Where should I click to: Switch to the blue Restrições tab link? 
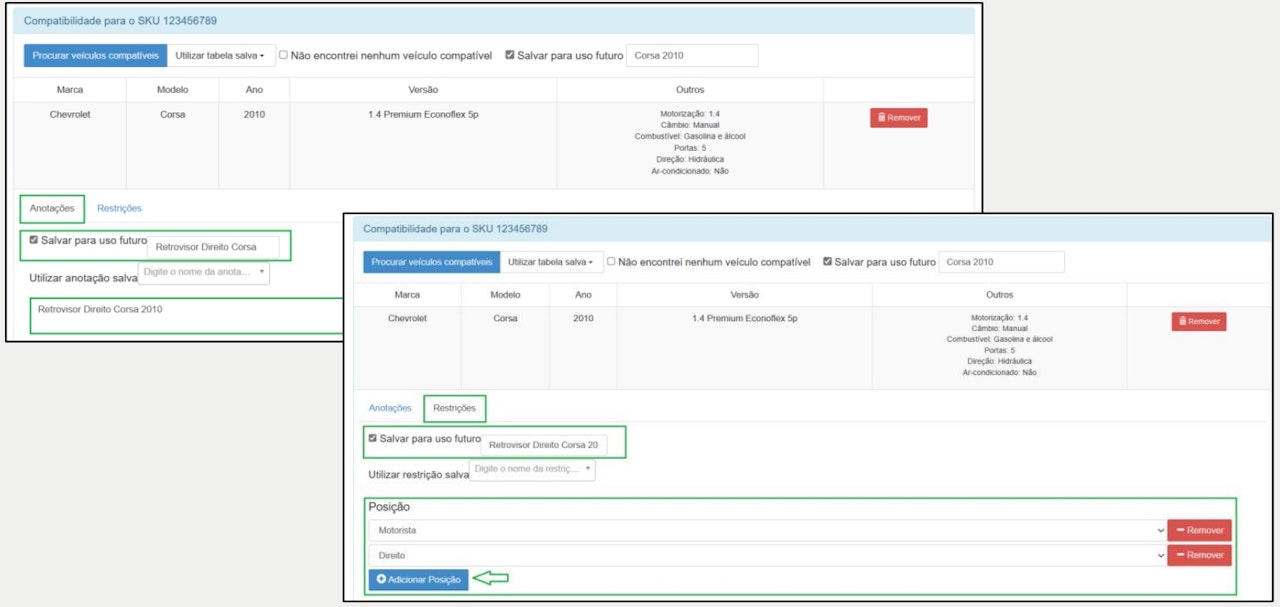[x=119, y=208]
